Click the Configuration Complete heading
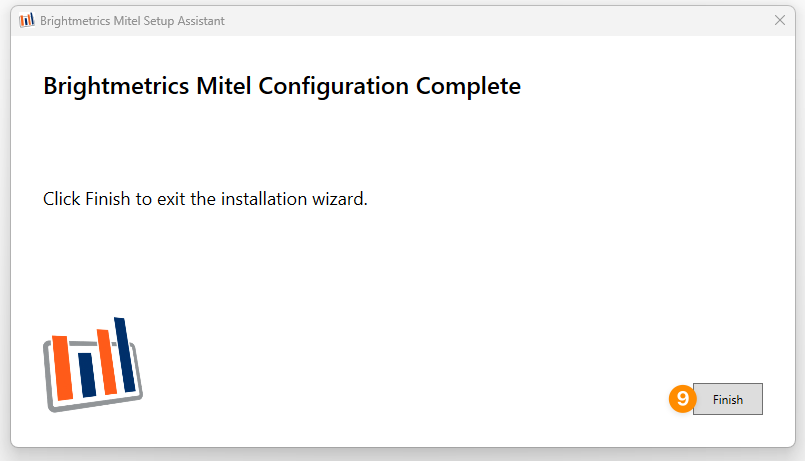This screenshot has height=461, width=805. (x=282, y=86)
